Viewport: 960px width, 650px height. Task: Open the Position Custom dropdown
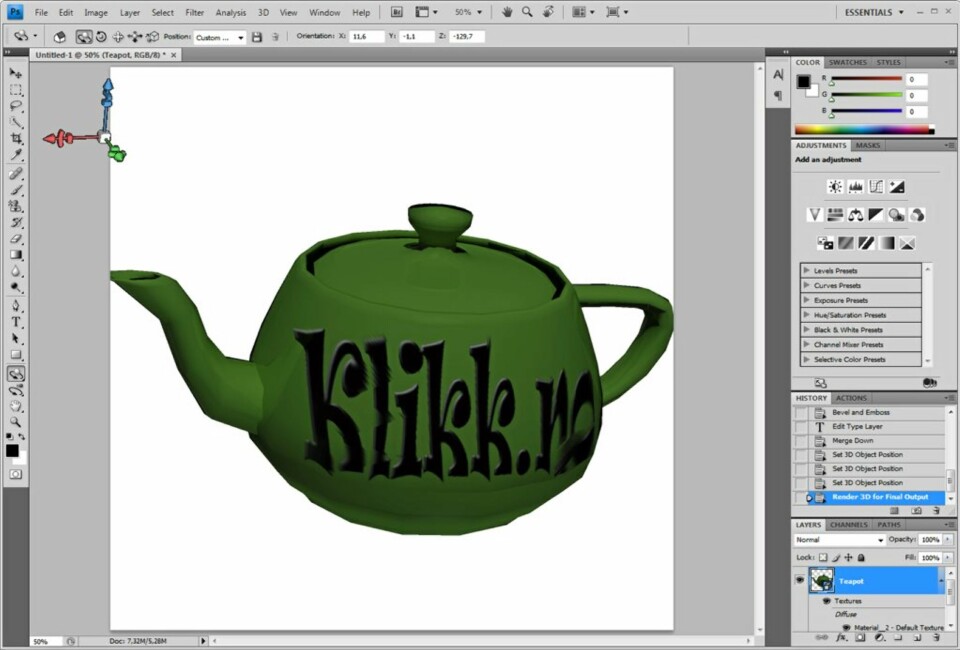click(x=220, y=37)
